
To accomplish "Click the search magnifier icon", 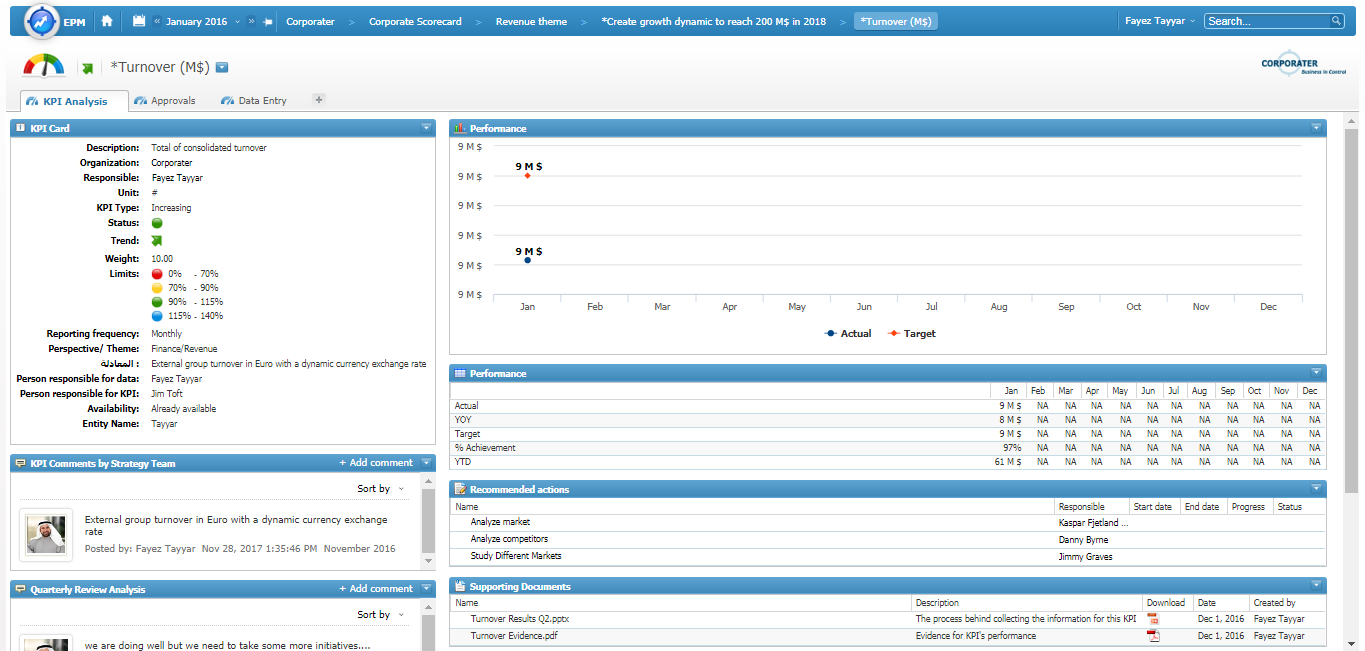I will [1337, 21].
